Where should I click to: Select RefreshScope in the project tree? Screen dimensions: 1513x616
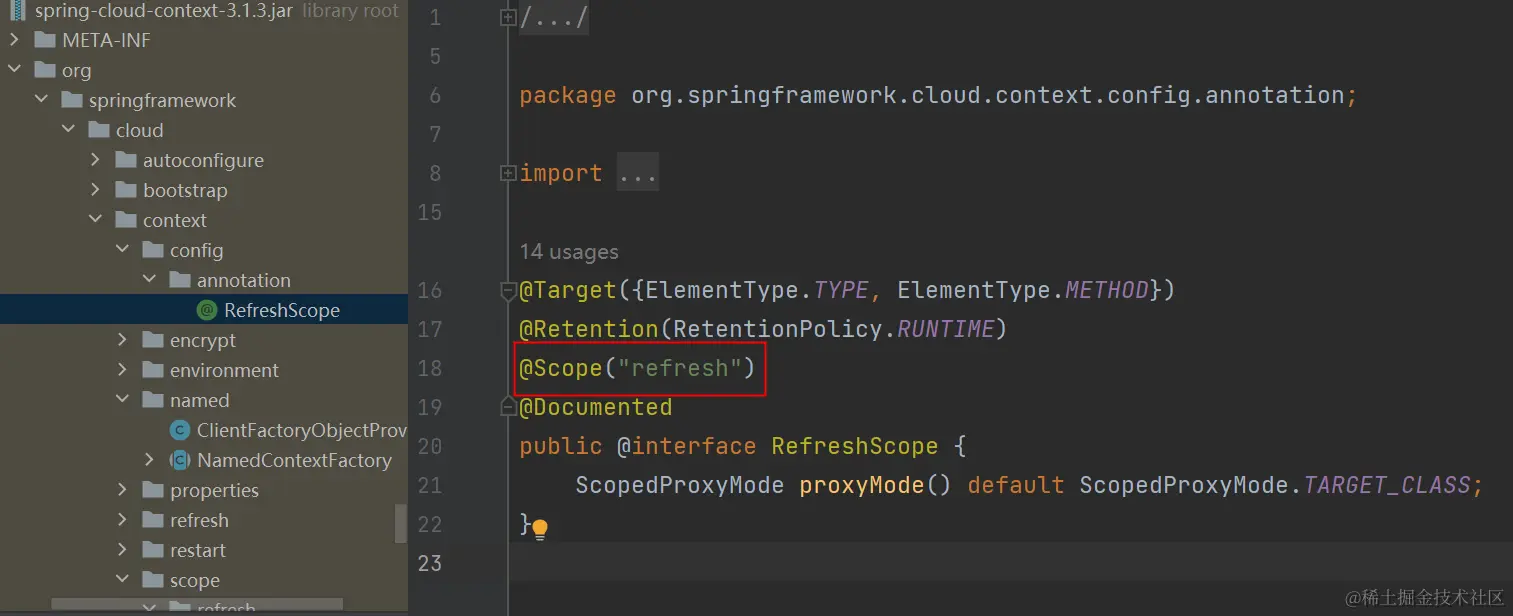281,310
